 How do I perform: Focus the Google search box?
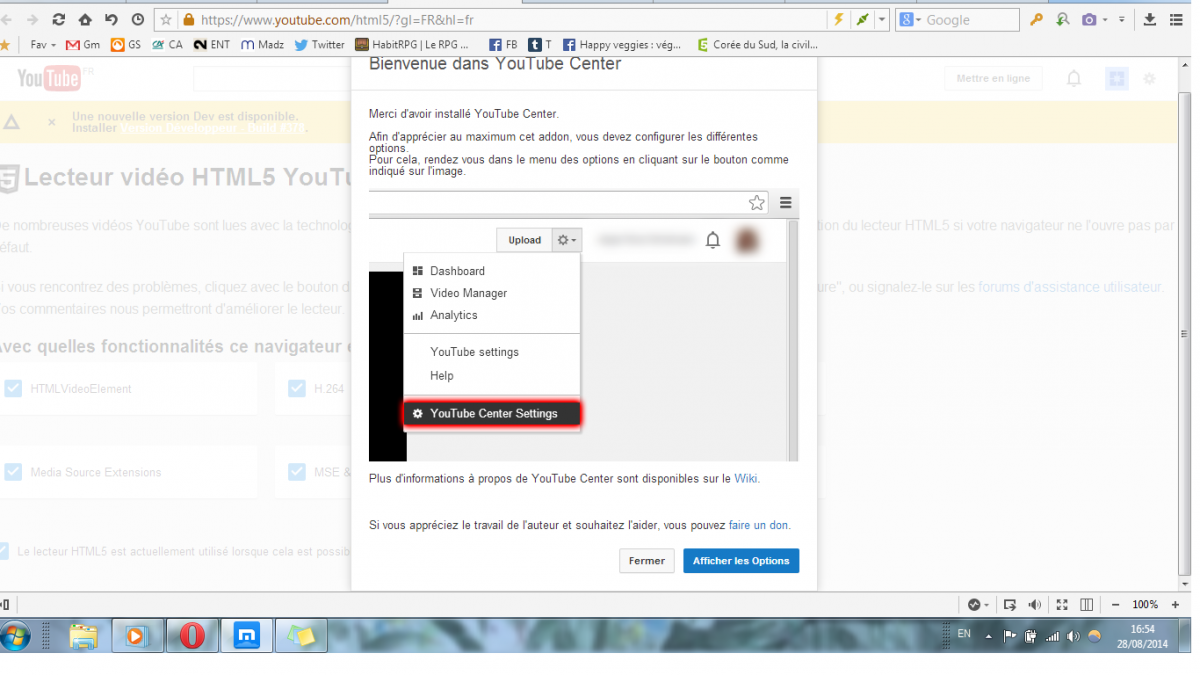click(968, 20)
